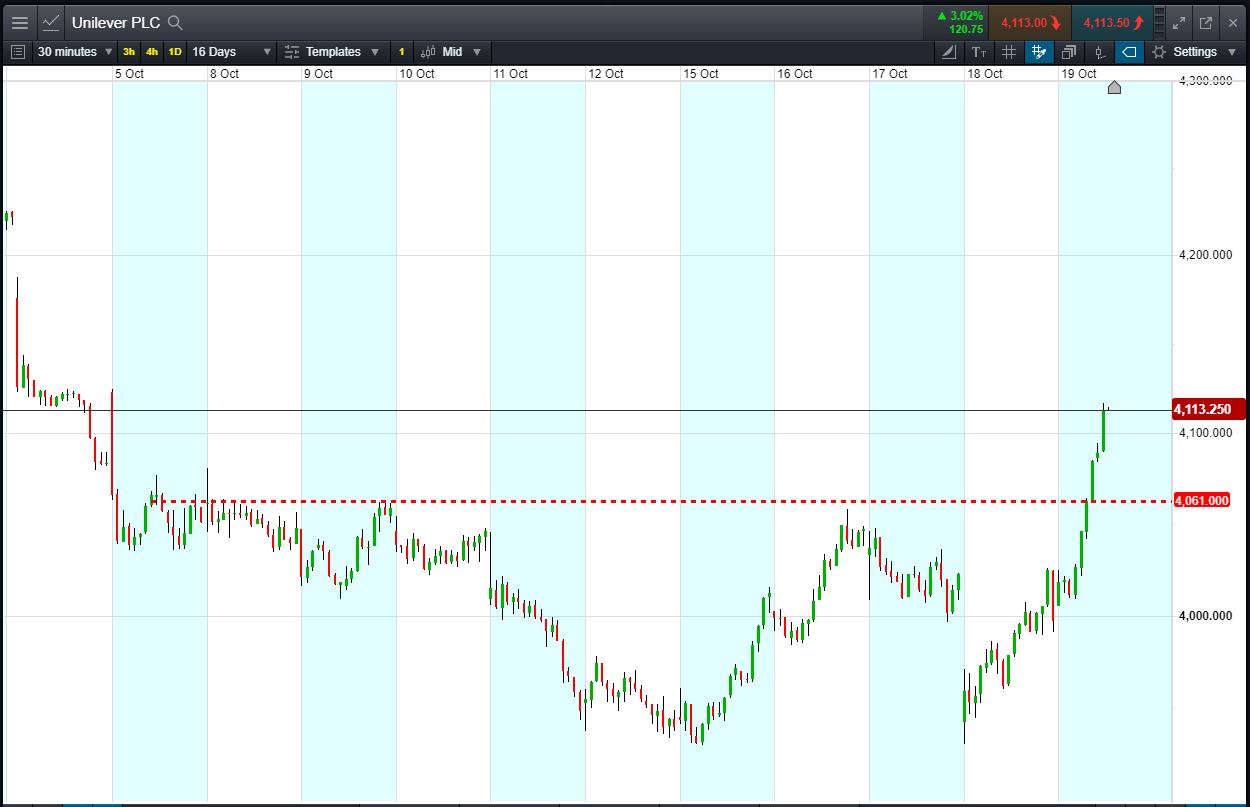Open the hamburger menu at top left

[20, 22]
